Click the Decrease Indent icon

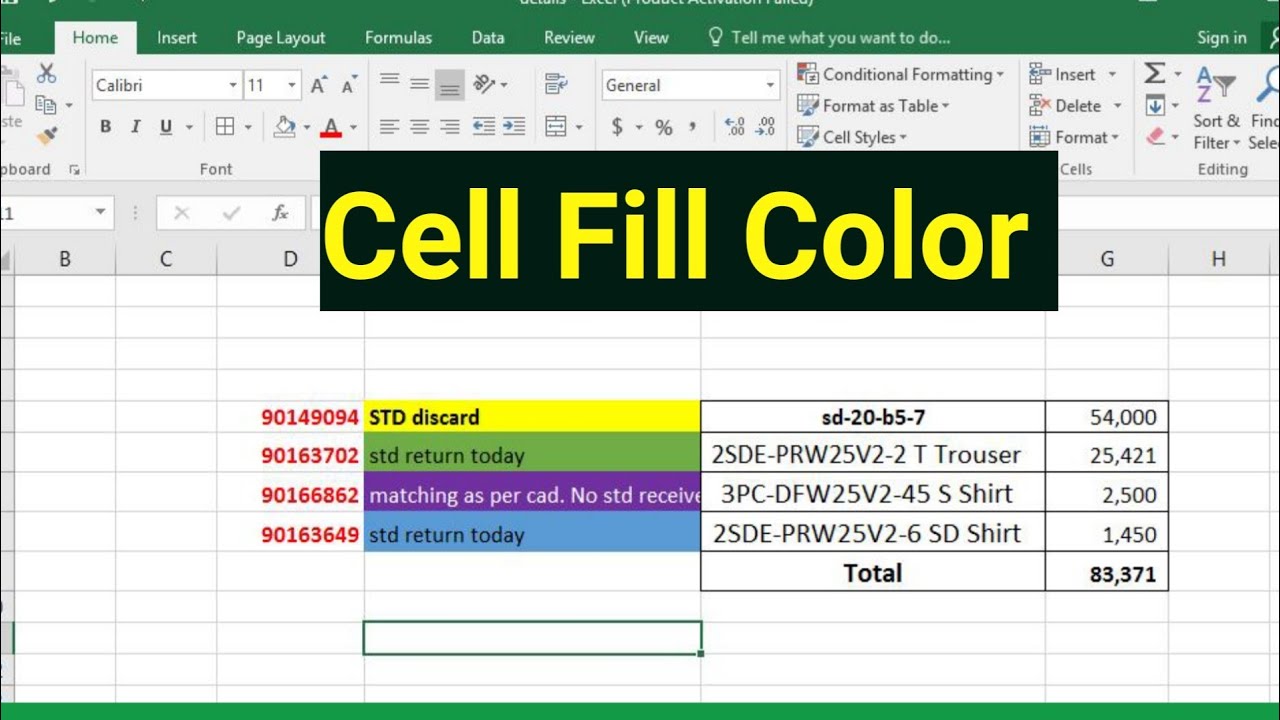pos(484,127)
